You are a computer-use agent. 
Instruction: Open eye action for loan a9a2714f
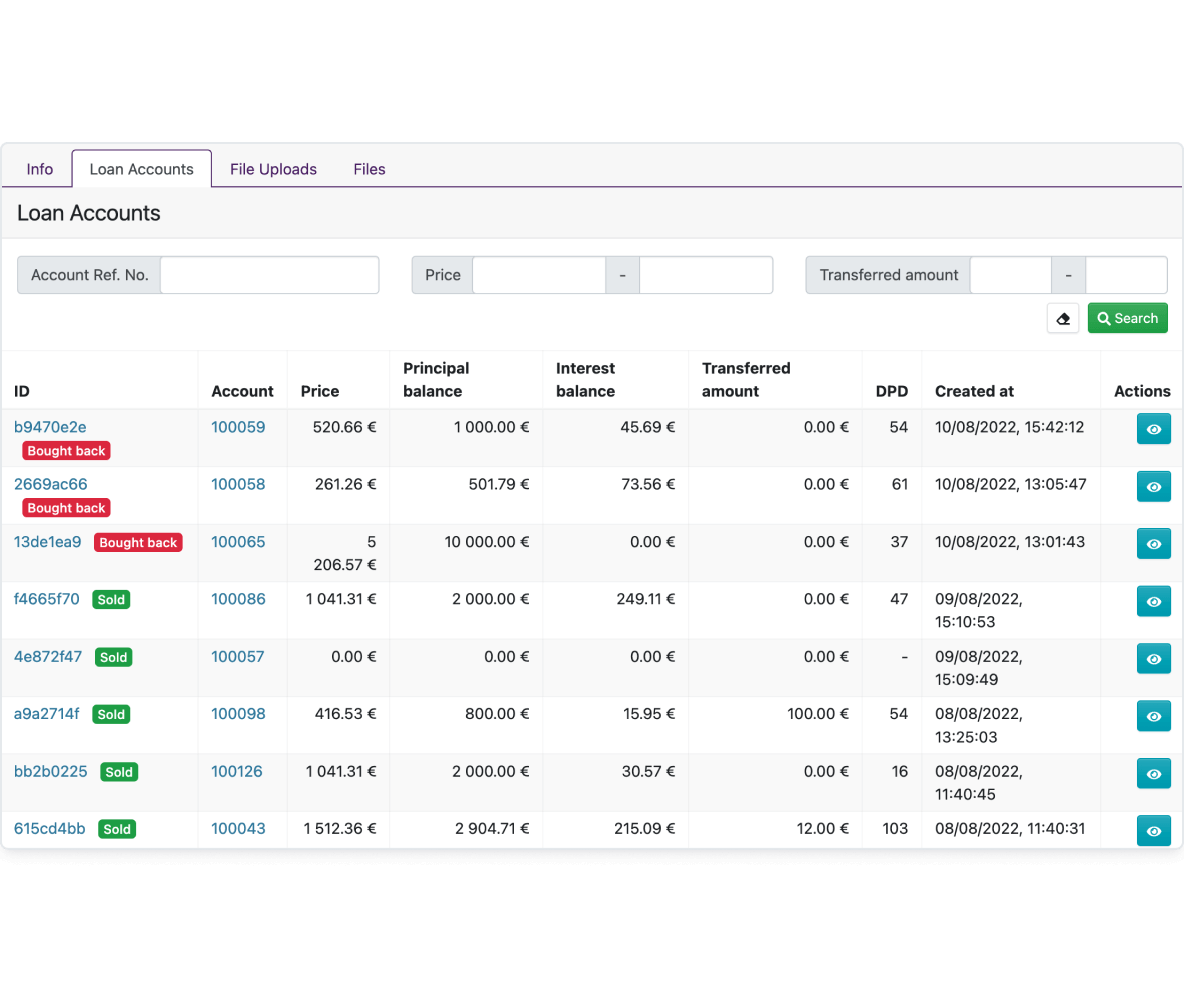(1153, 716)
